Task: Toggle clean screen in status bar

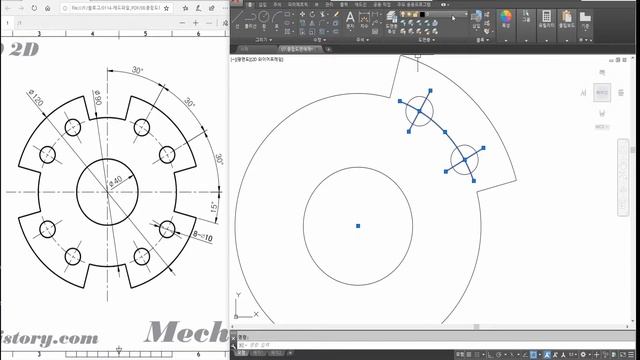Action: 623,355
